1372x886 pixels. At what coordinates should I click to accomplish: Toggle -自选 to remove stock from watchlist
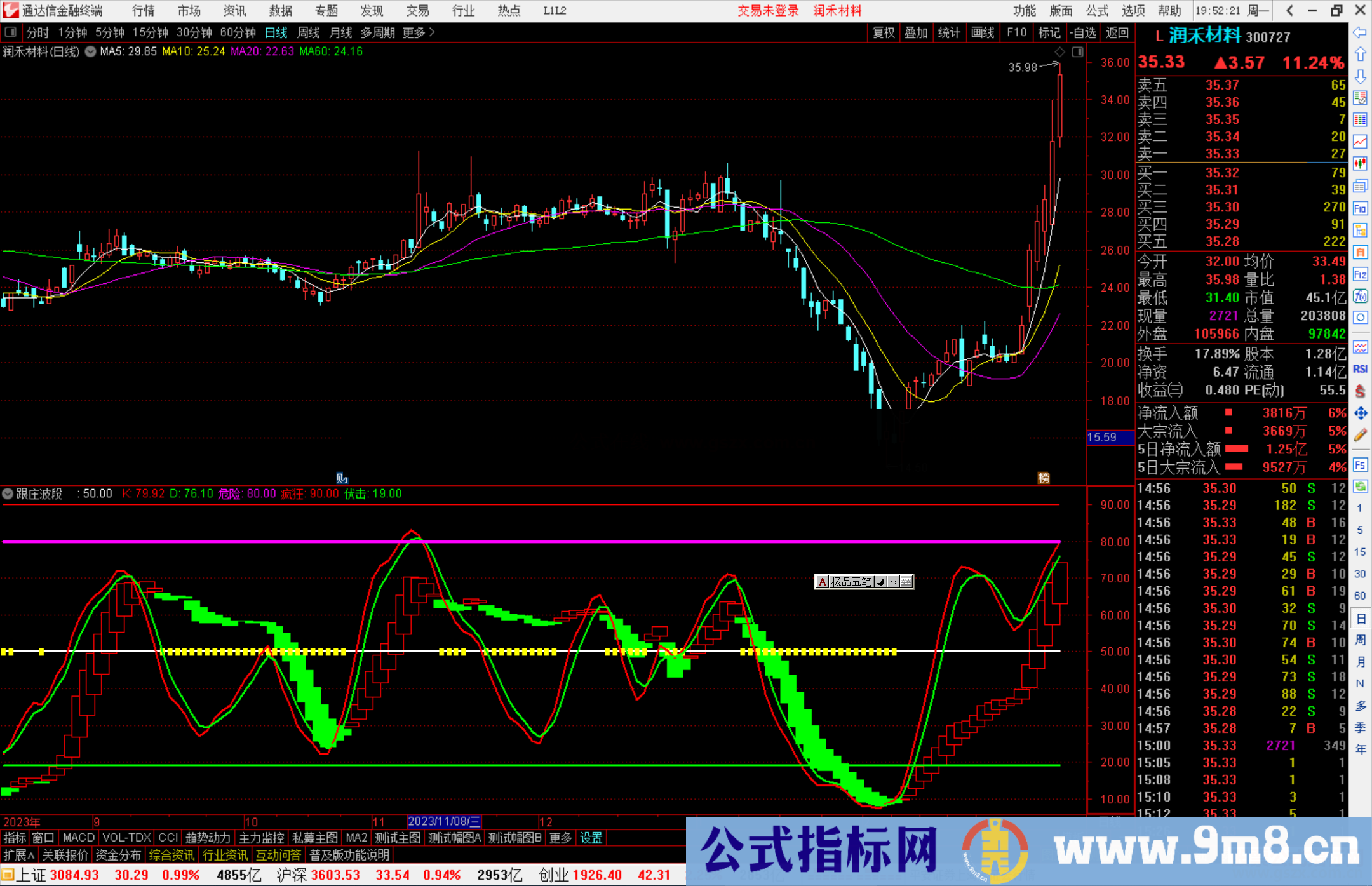coord(1084,32)
